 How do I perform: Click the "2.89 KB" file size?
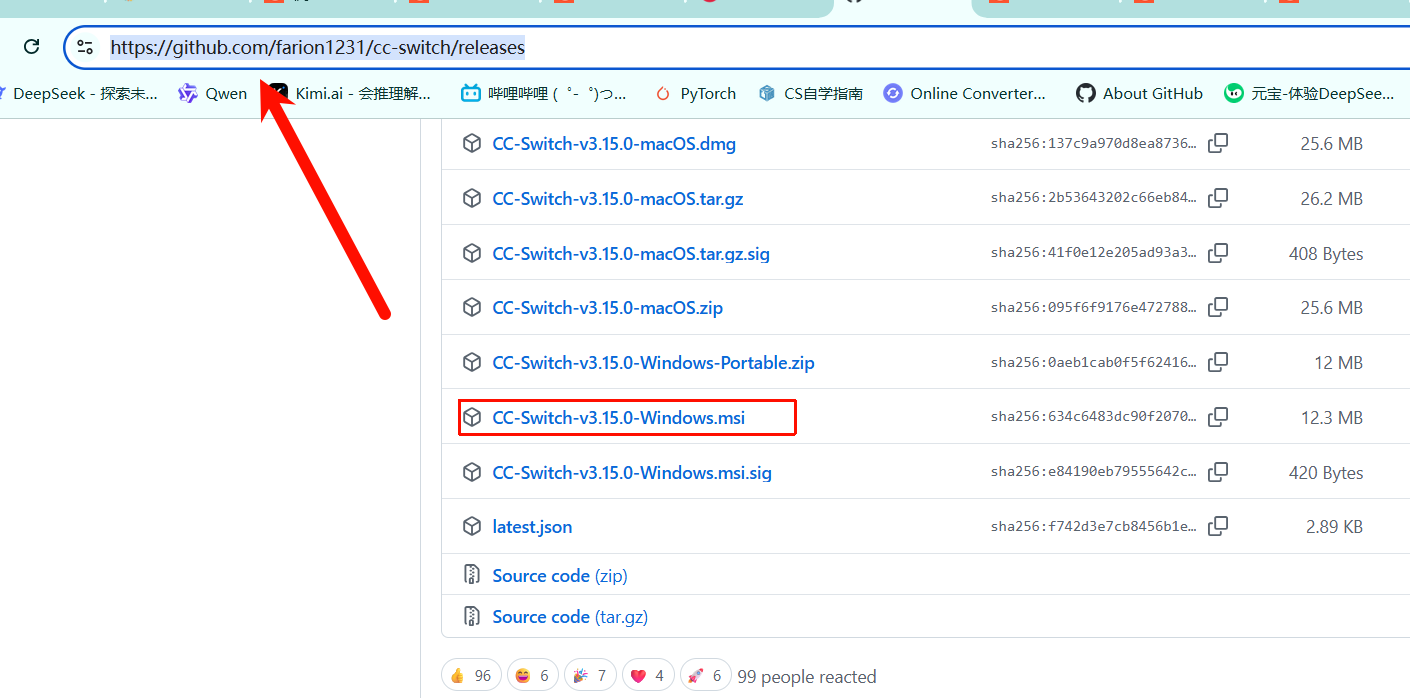tap(1334, 527)
